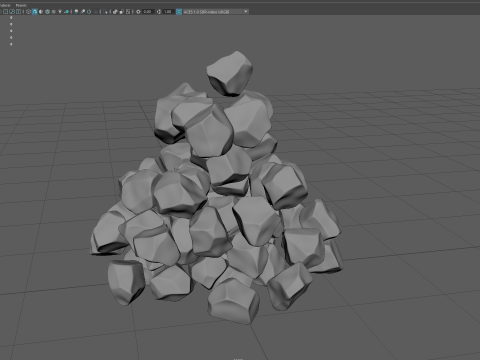Toggle the dimmed depth of field icon
Screen dimensions: 480x360
pos(96,12)
